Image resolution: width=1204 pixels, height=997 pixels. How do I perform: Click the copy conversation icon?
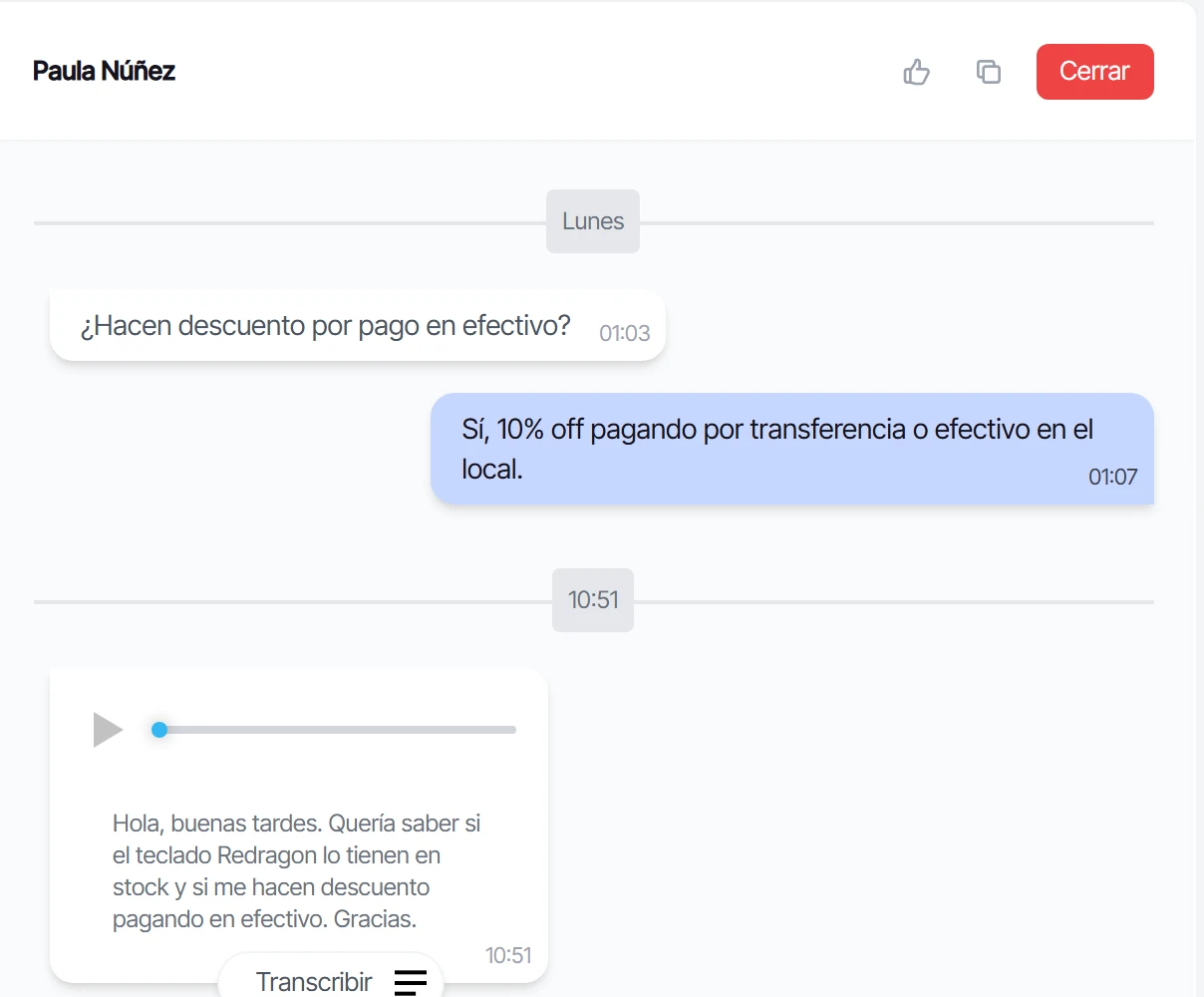click(x=988, y=72)
